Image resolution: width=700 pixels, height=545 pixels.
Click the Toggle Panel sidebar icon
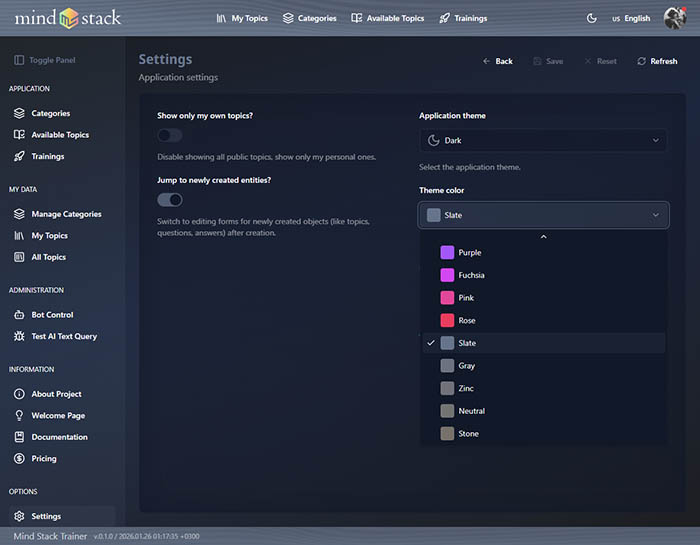coord(19,60)
